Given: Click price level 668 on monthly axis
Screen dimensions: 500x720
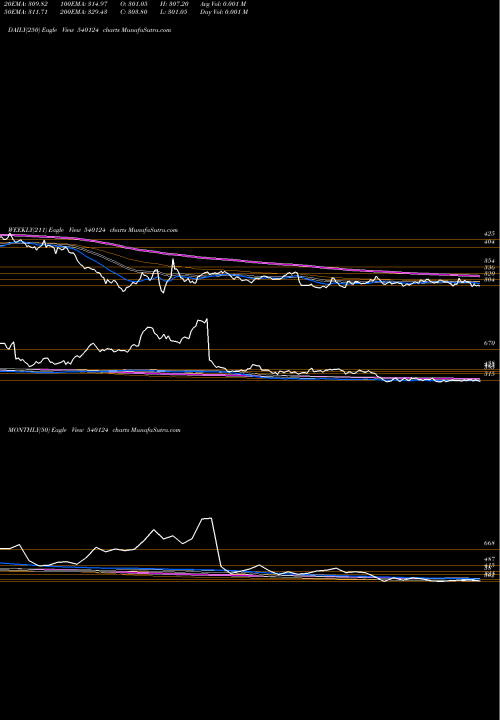Looking at the screenshot, I should click(489, 543).
